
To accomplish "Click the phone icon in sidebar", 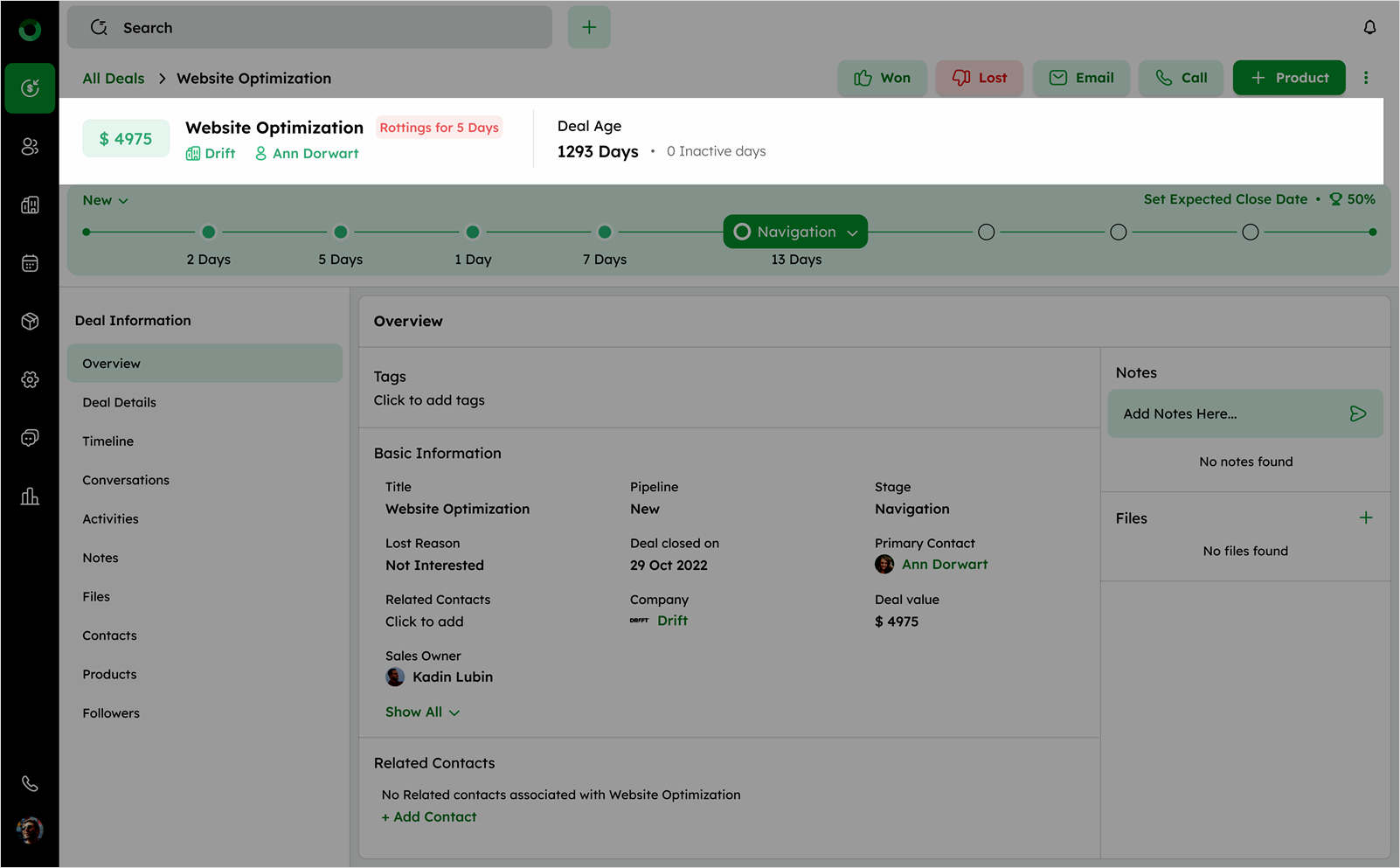I will click(30, 783).
